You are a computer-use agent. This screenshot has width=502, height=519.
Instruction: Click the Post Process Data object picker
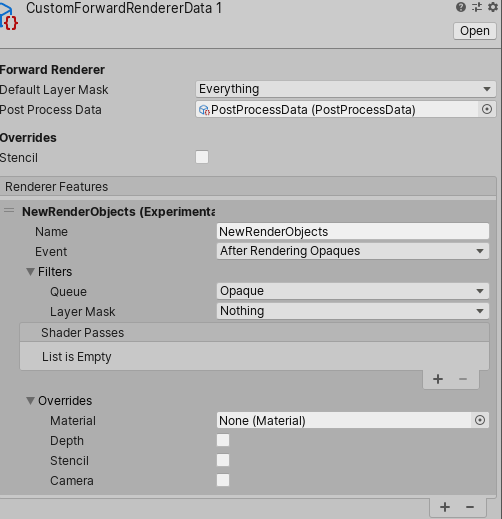[x=487, y=109]
